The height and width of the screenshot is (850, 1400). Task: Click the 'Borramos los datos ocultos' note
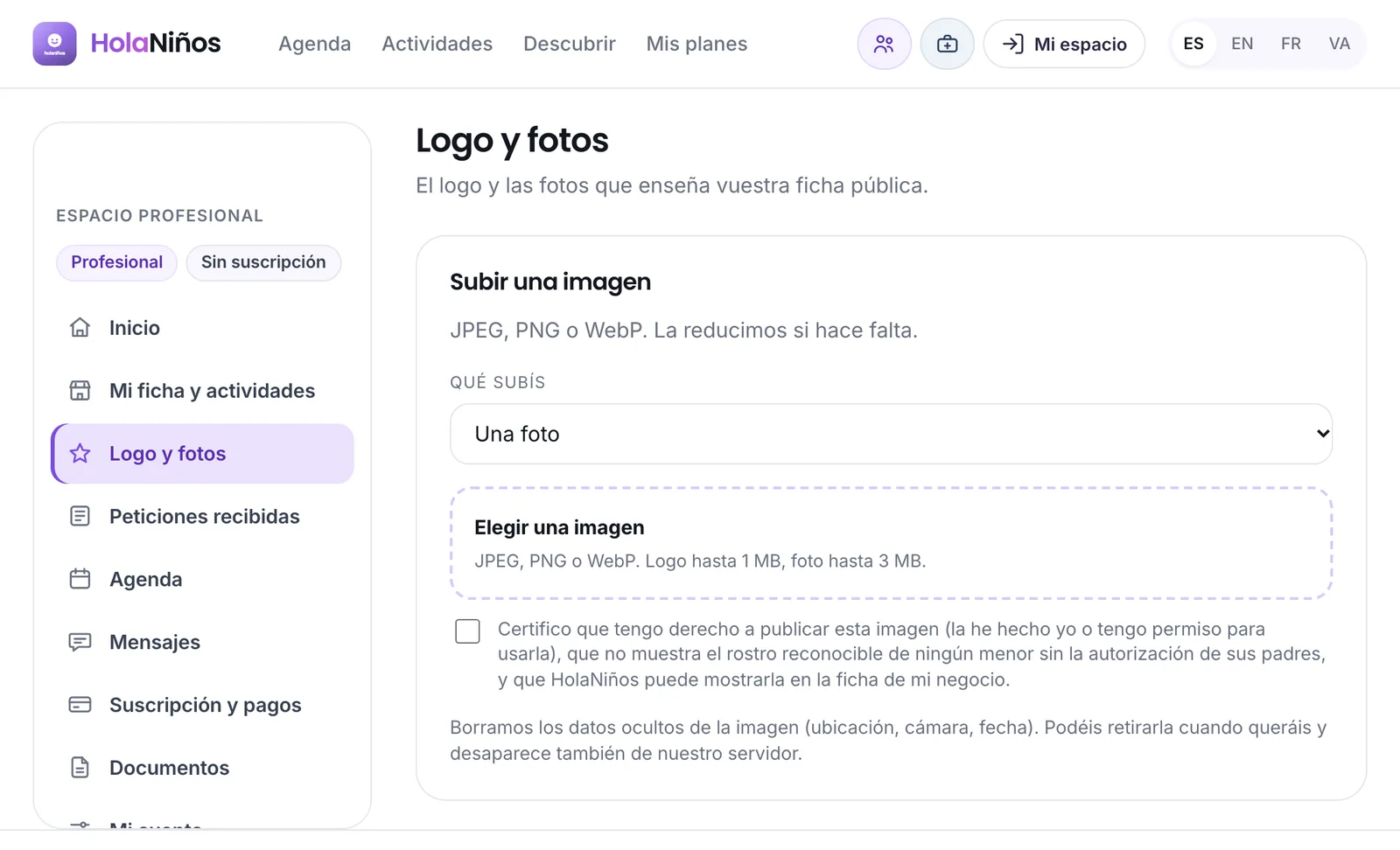click(x=888, y=741)
